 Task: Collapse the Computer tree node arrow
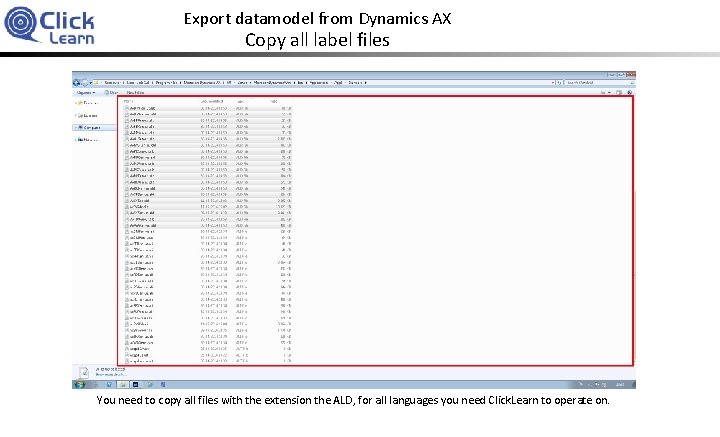pyautogui.click(x=76, y=128)
